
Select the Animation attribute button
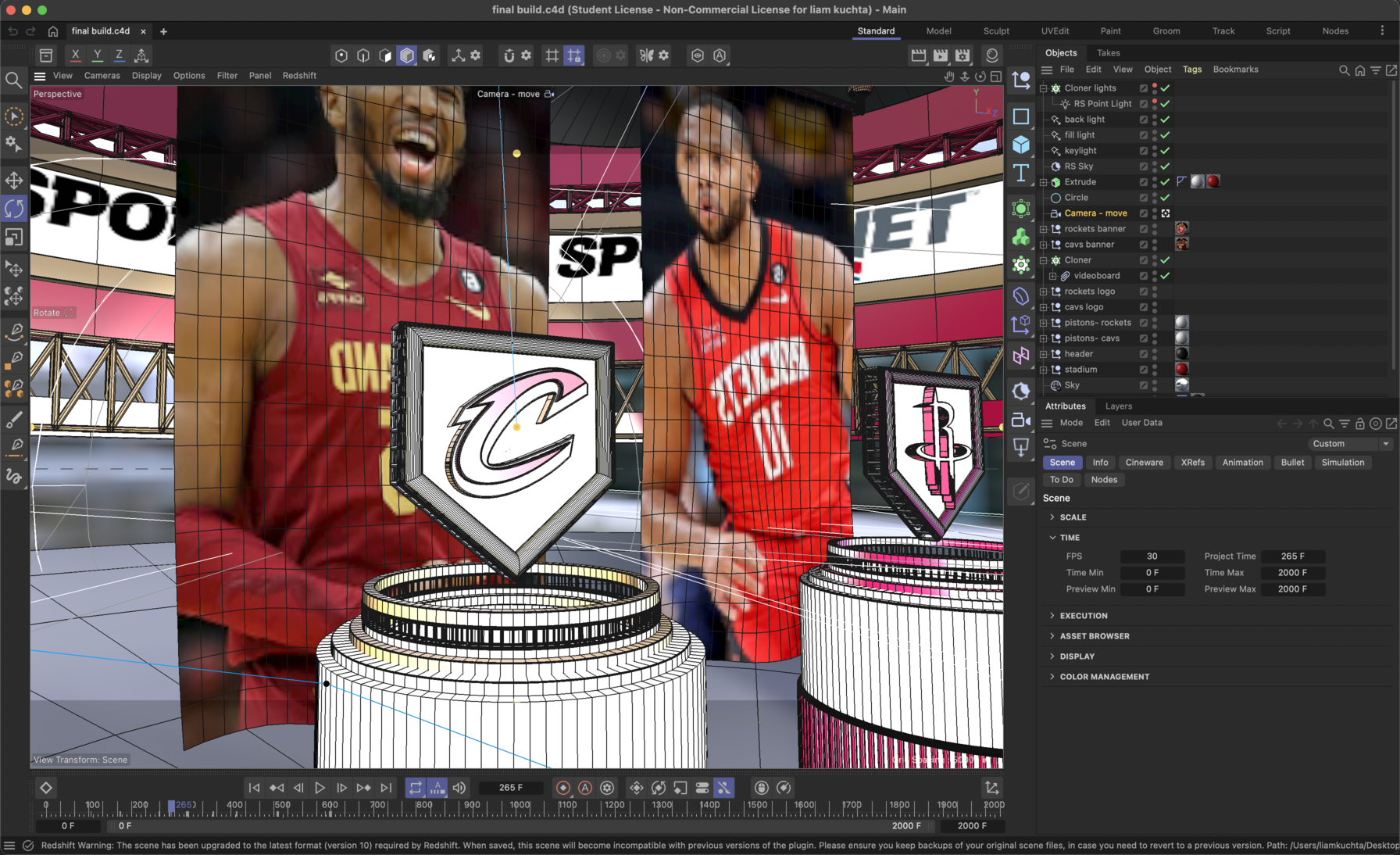click(1242, 463)
